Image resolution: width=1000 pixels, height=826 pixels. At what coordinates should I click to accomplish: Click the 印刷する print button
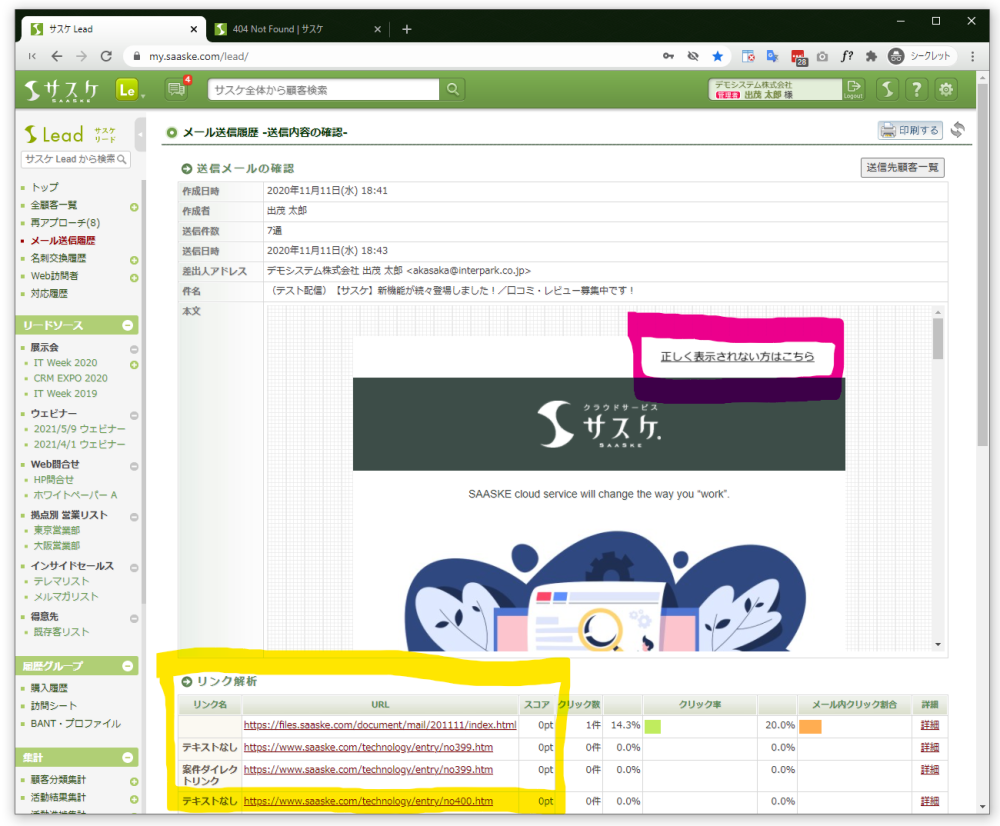pyautogui.click(x=910, y=130)
